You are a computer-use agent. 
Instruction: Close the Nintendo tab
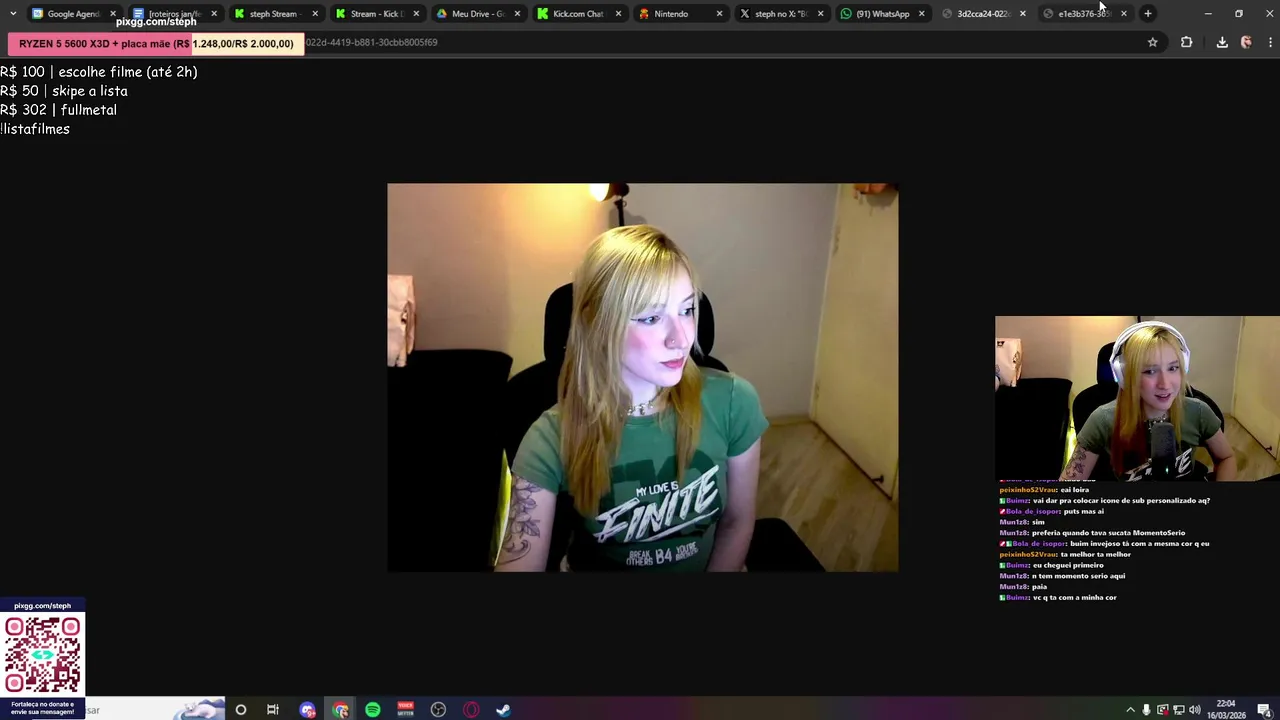[x=719, y=14]
